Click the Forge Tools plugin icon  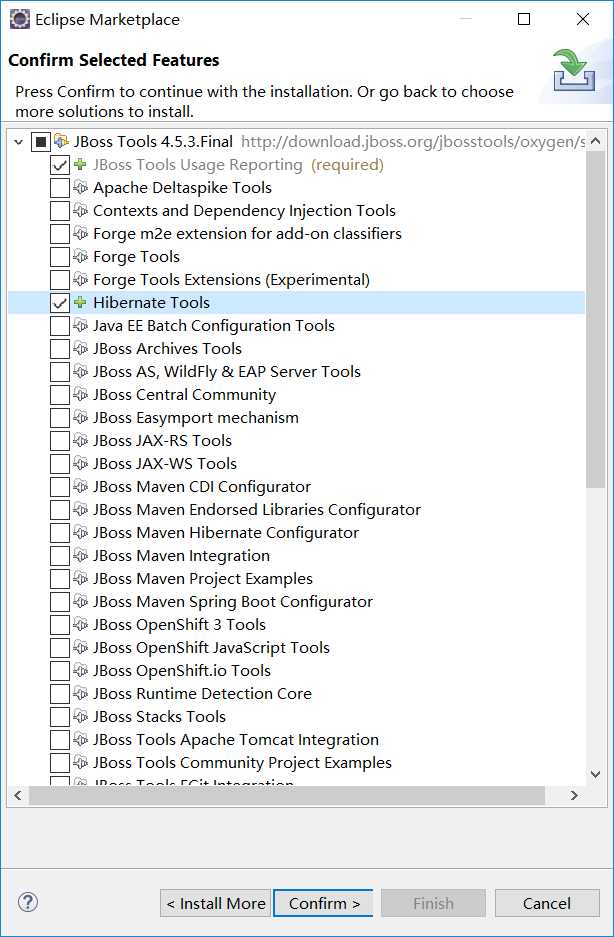coord(81,257)
